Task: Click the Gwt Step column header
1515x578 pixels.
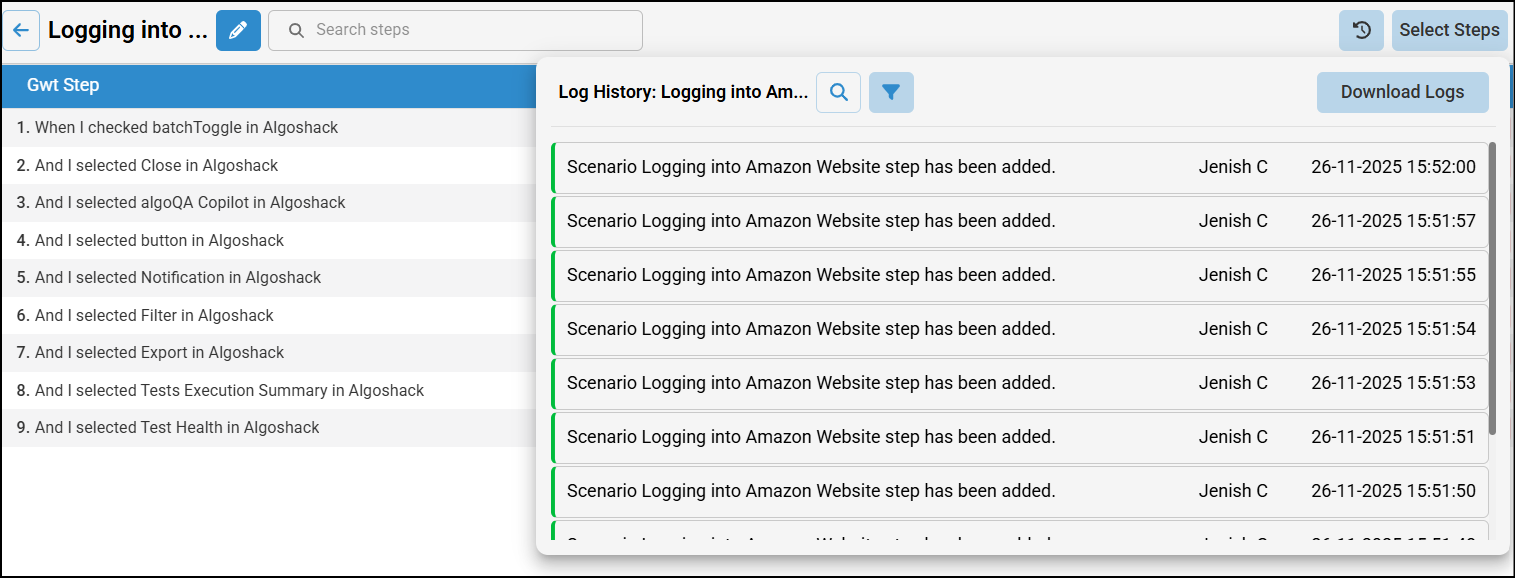Action: click(63, 85)
